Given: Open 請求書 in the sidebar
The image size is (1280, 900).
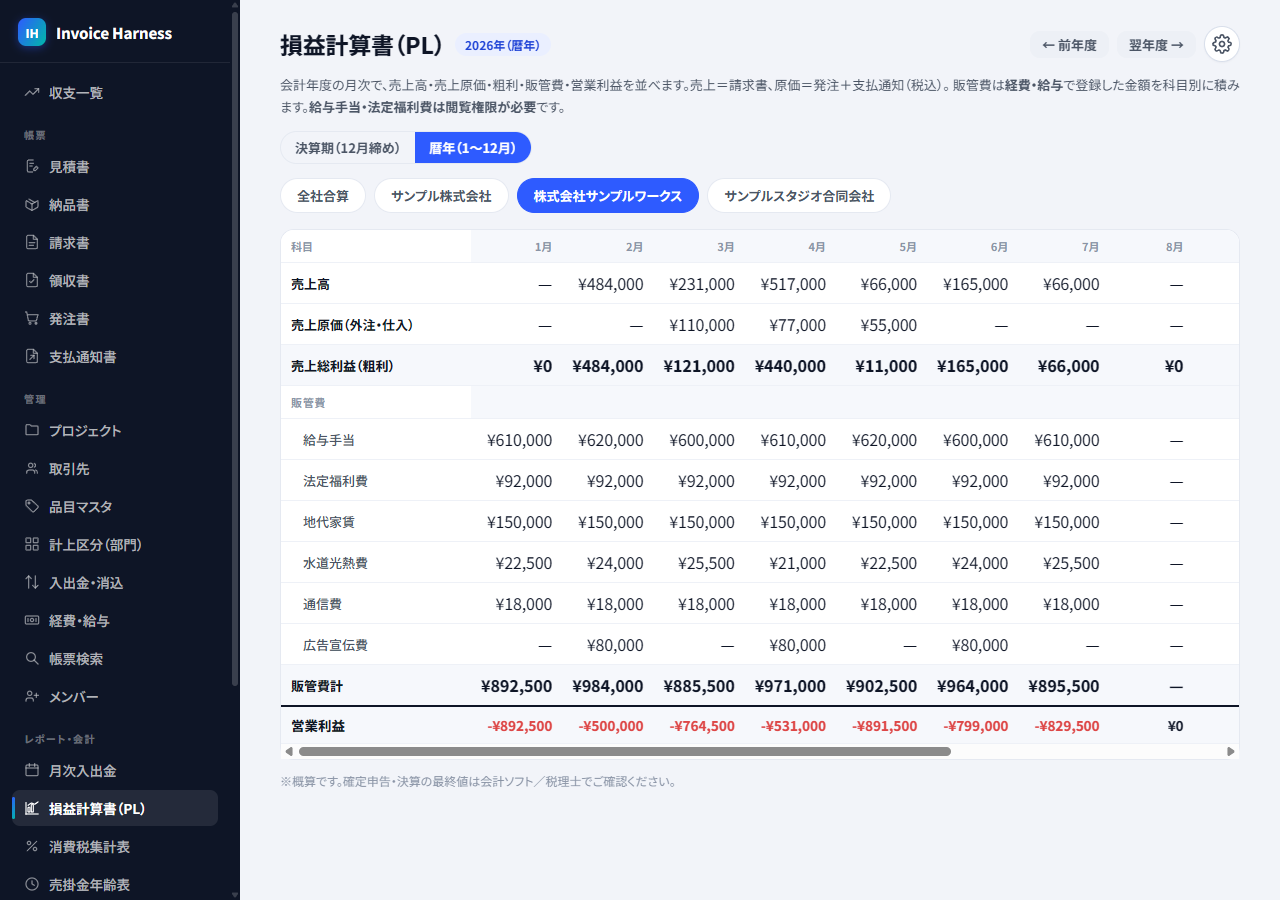Looking at the screenshot, I should pos(115,243).
